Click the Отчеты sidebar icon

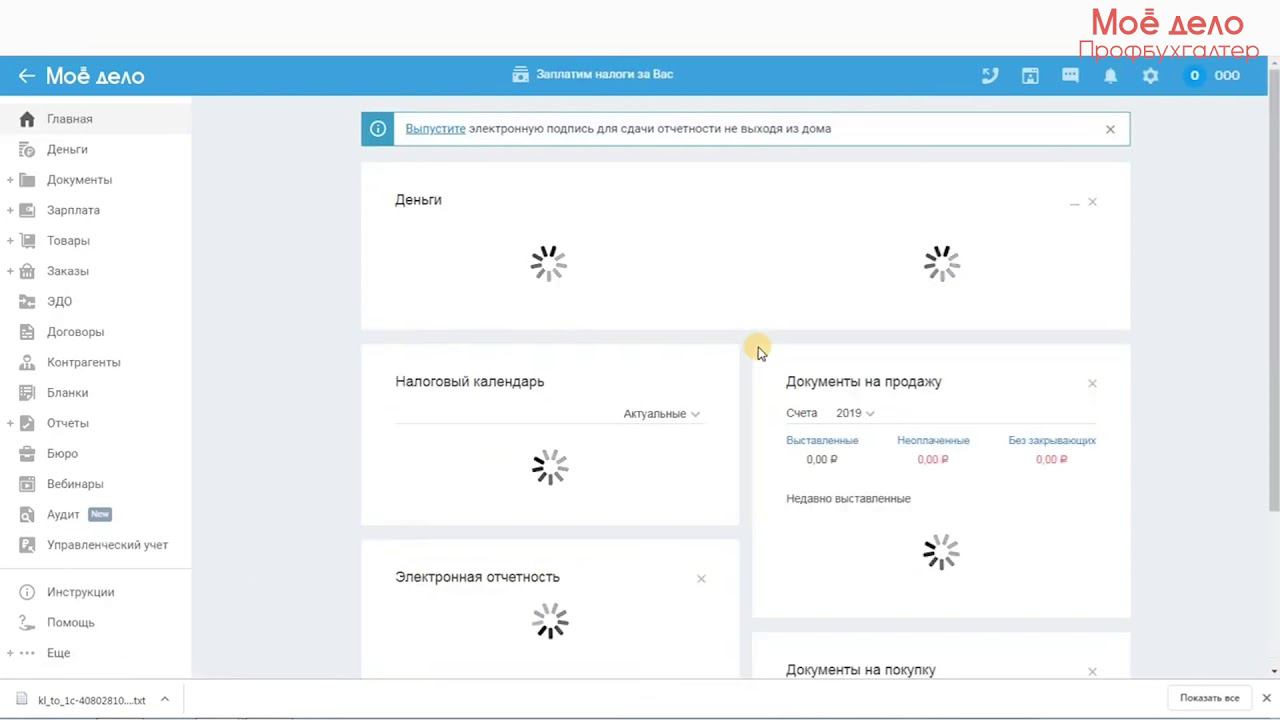(x=27, y=423)
